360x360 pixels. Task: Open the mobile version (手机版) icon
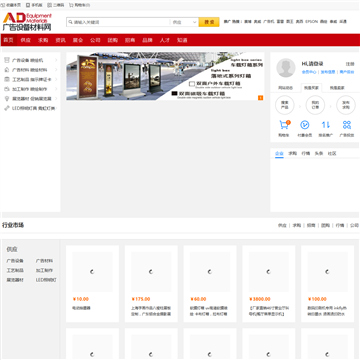28,5
